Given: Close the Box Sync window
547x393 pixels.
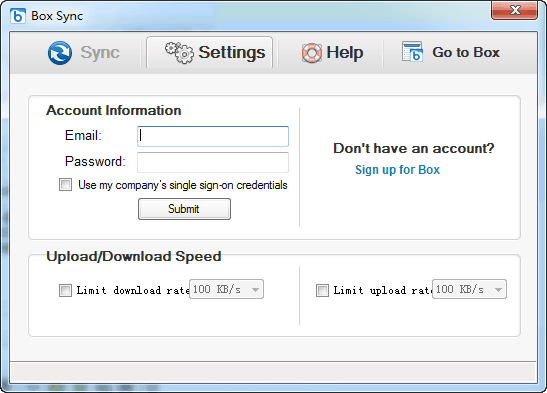Looking at the screenshot, I should point(515,10).
